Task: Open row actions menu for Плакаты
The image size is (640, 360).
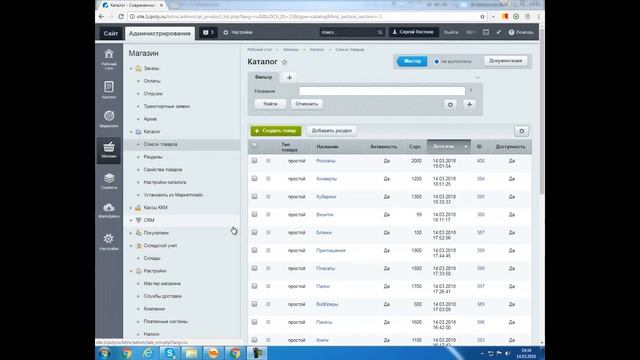Action: coord(268,268)
